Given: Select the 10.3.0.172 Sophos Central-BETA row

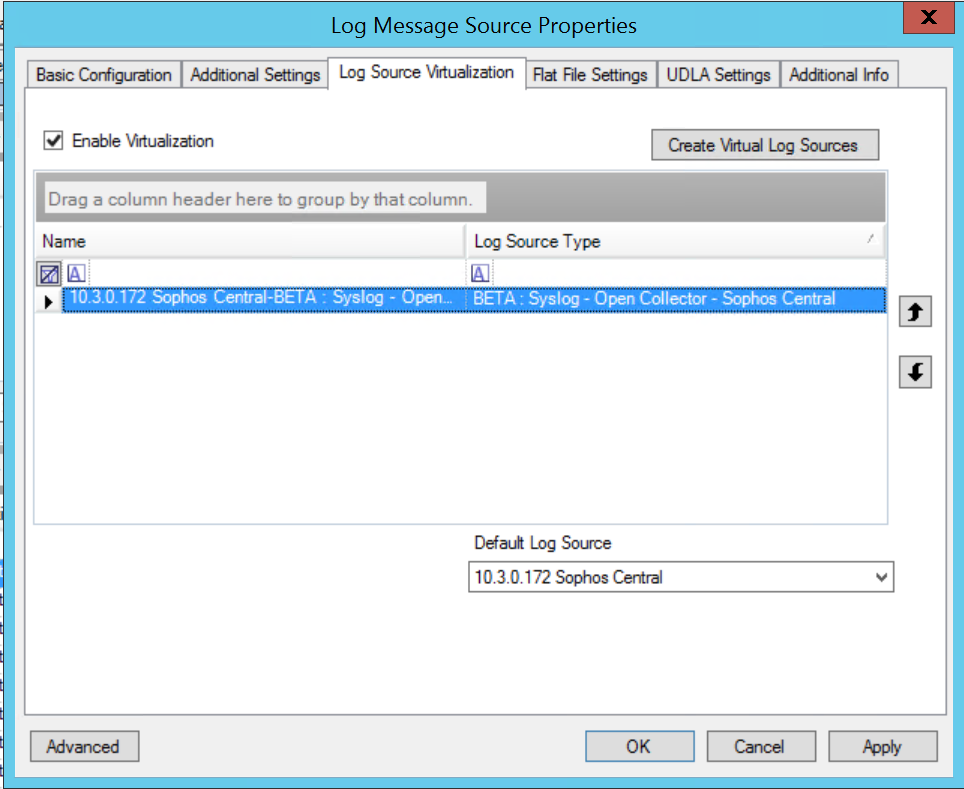Looking at the screenshot, I should point(260,300).
